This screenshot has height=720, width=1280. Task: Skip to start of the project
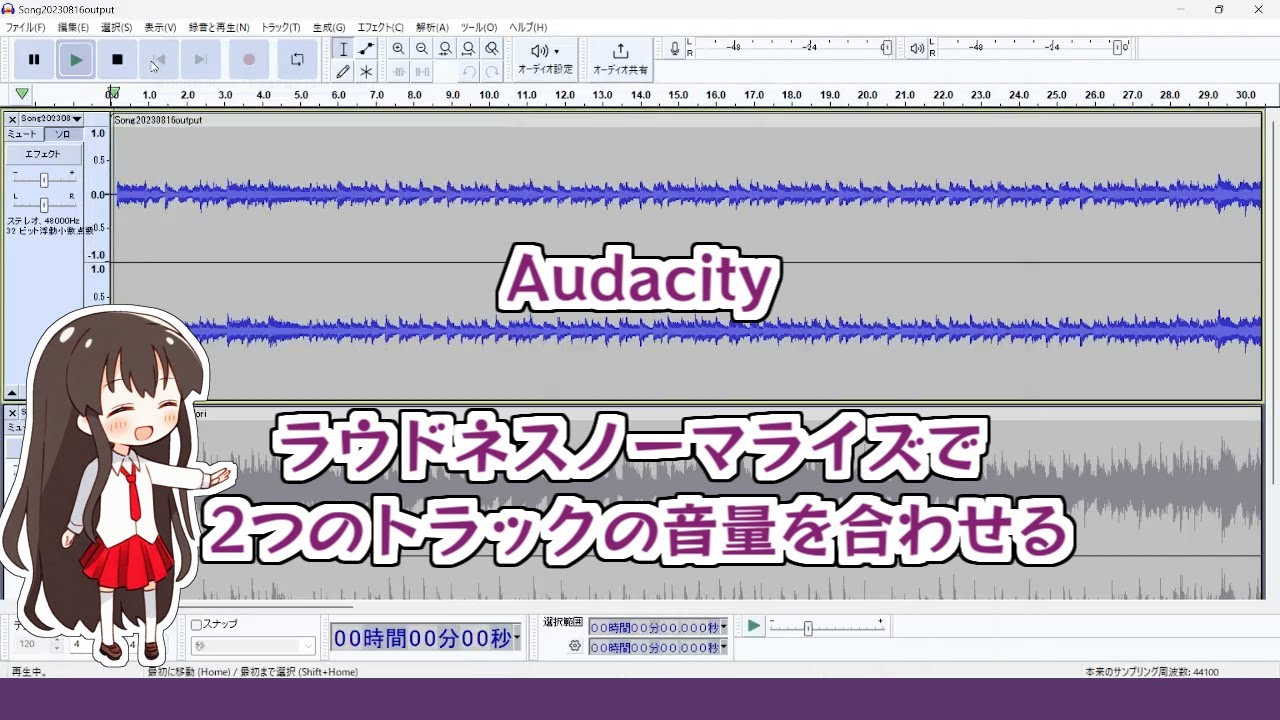158,59
